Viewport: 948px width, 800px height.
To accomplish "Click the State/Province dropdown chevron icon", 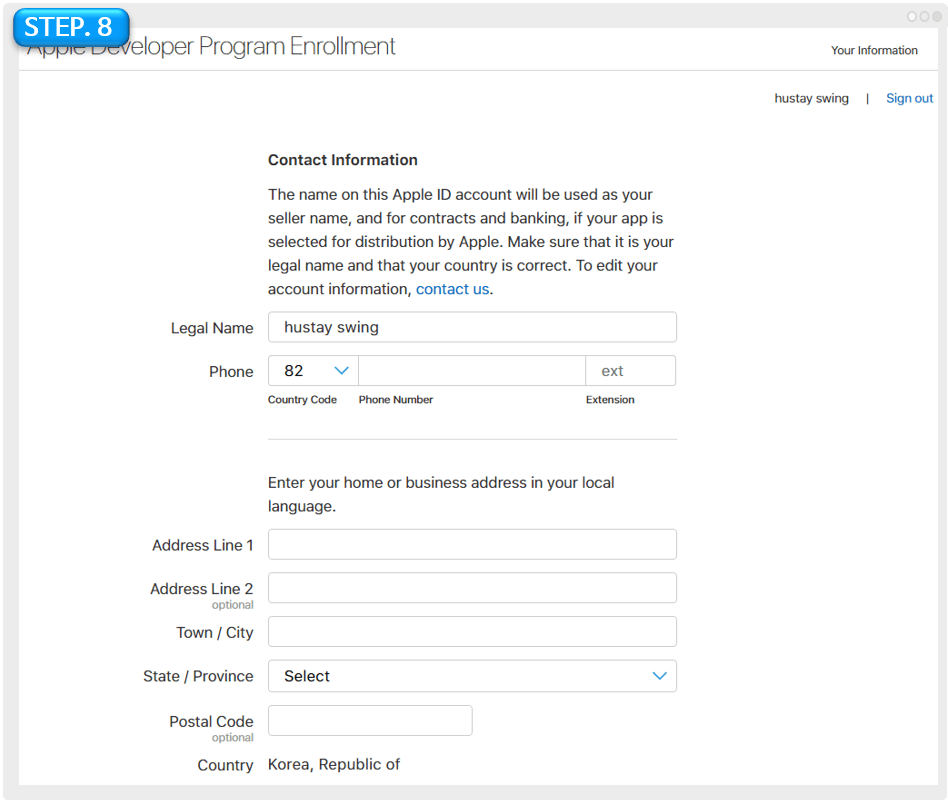I will tap(659, 676).
